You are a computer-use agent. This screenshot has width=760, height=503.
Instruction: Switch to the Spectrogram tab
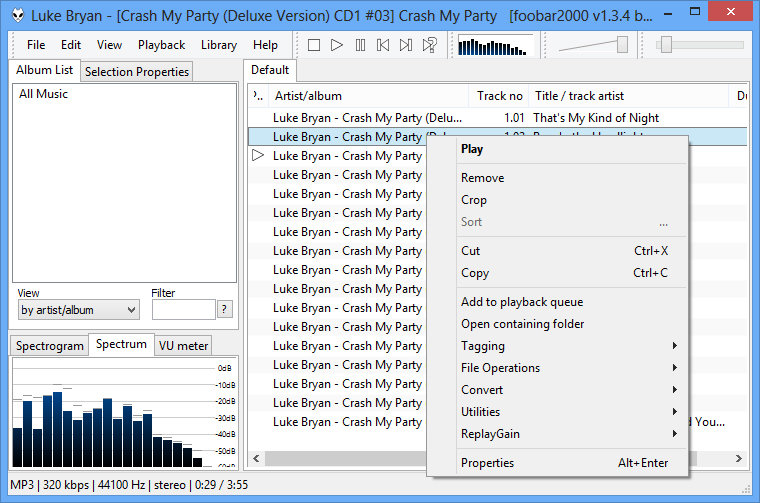click(49, 346)
